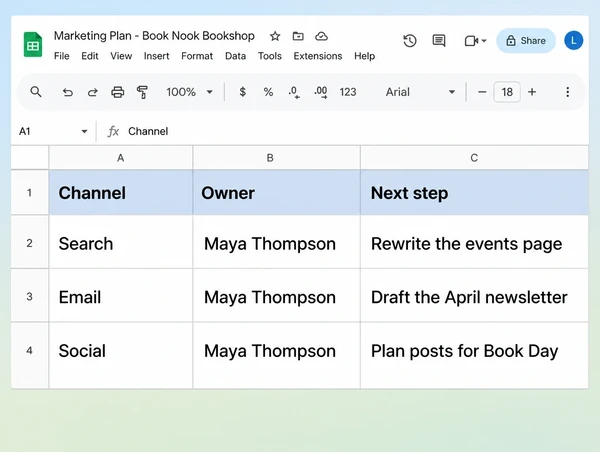Select the Search cell
600x452 pixels.
[x=121, y=243]
